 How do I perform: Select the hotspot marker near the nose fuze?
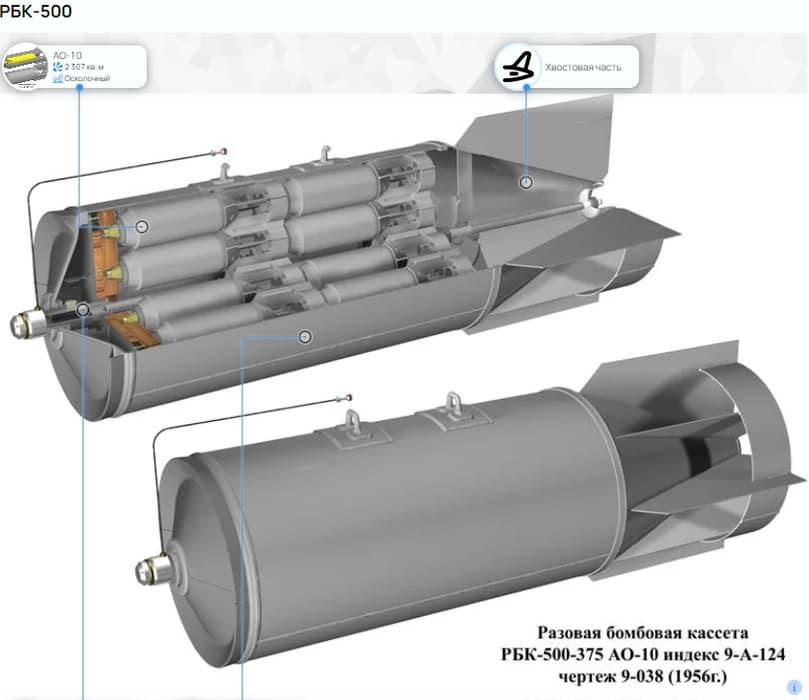(83, 310)
